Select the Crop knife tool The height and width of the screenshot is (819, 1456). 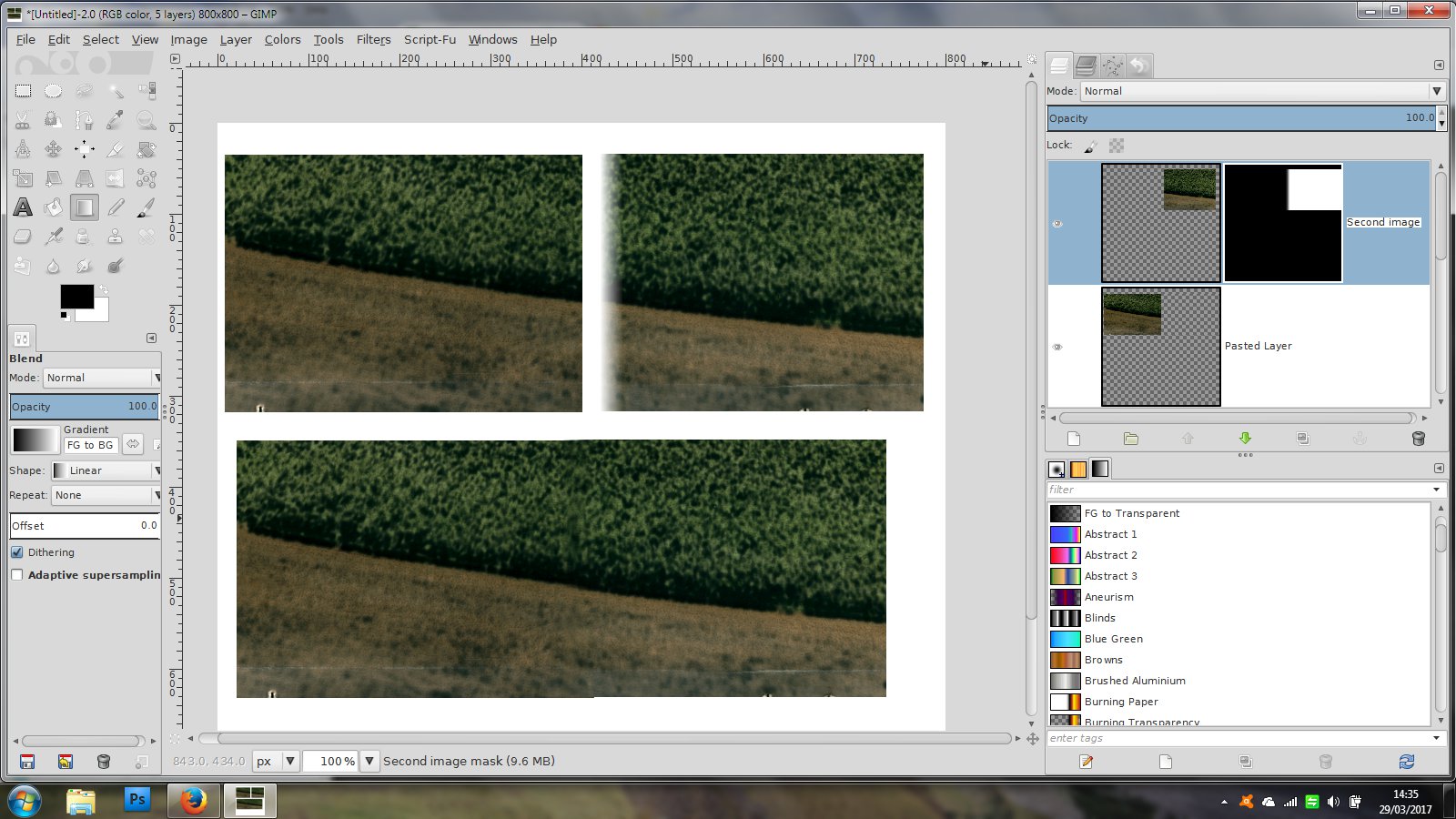click(x=116, y=149)
